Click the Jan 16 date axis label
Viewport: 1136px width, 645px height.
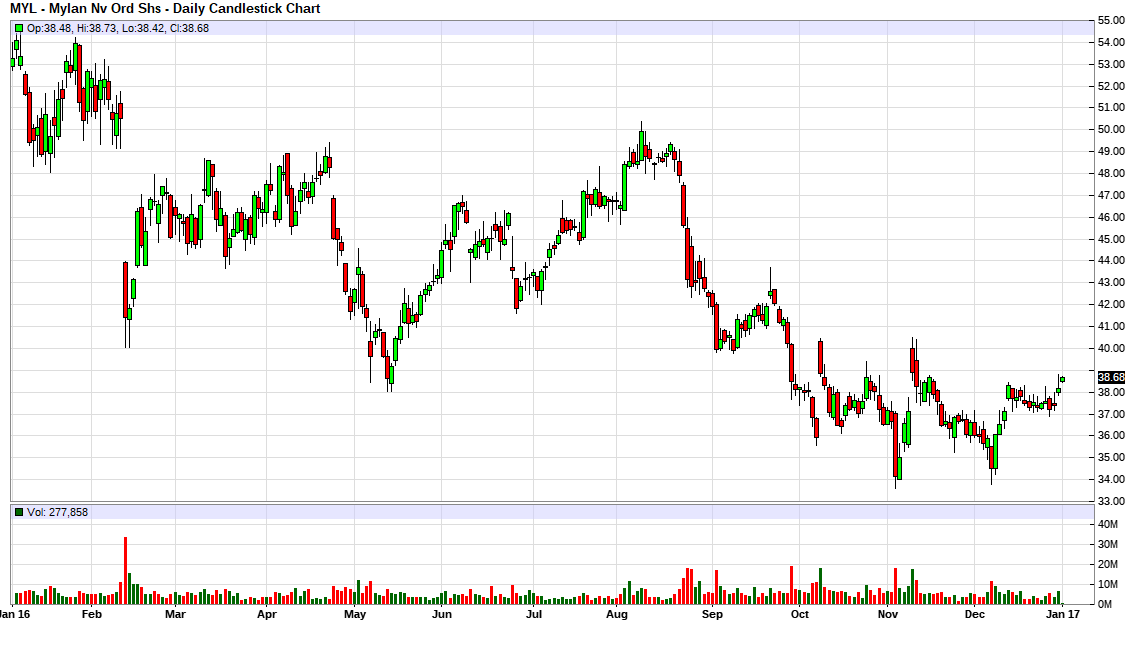point(14,615)
